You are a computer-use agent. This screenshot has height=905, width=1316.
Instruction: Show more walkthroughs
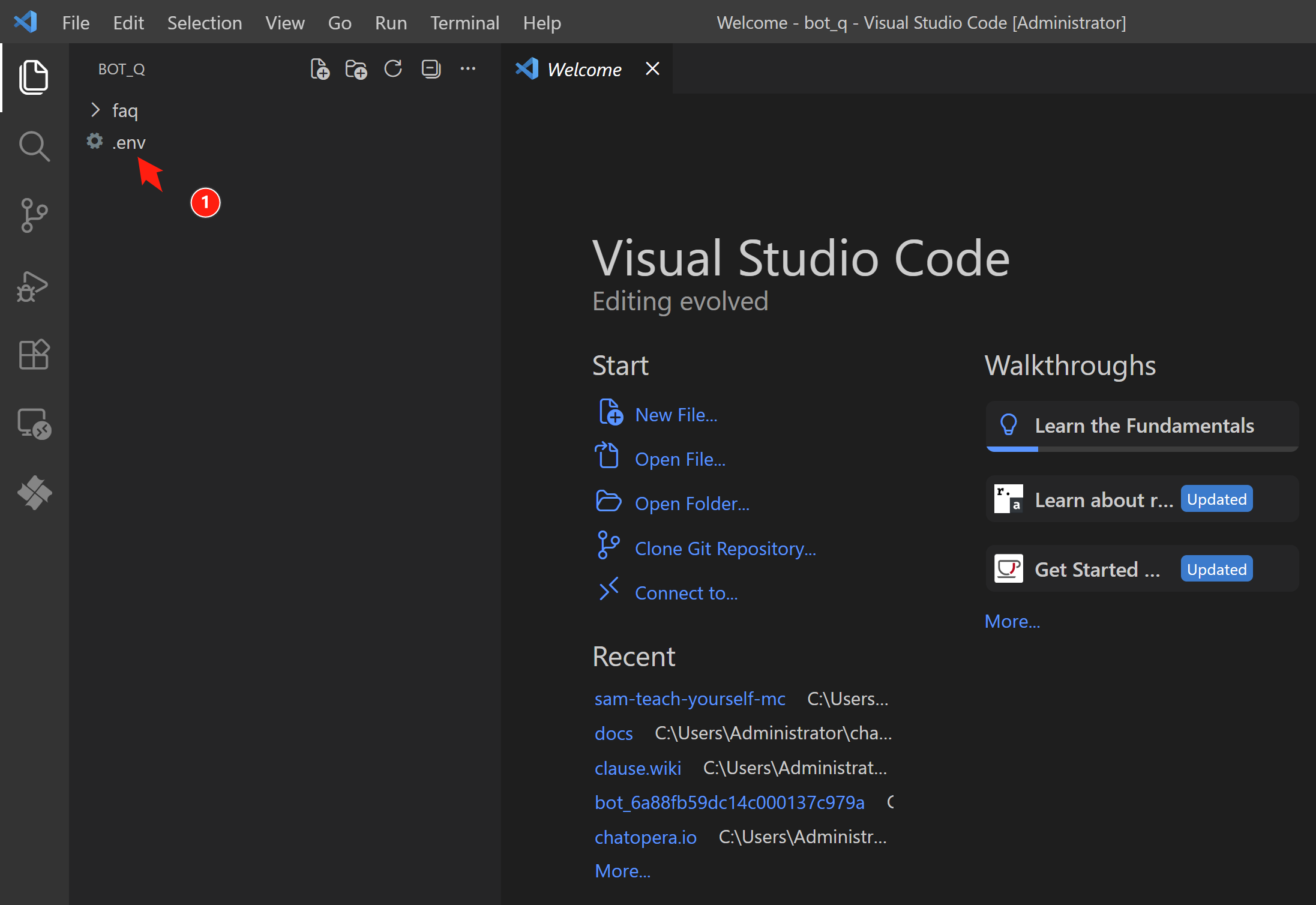(x=1013, y=621)
